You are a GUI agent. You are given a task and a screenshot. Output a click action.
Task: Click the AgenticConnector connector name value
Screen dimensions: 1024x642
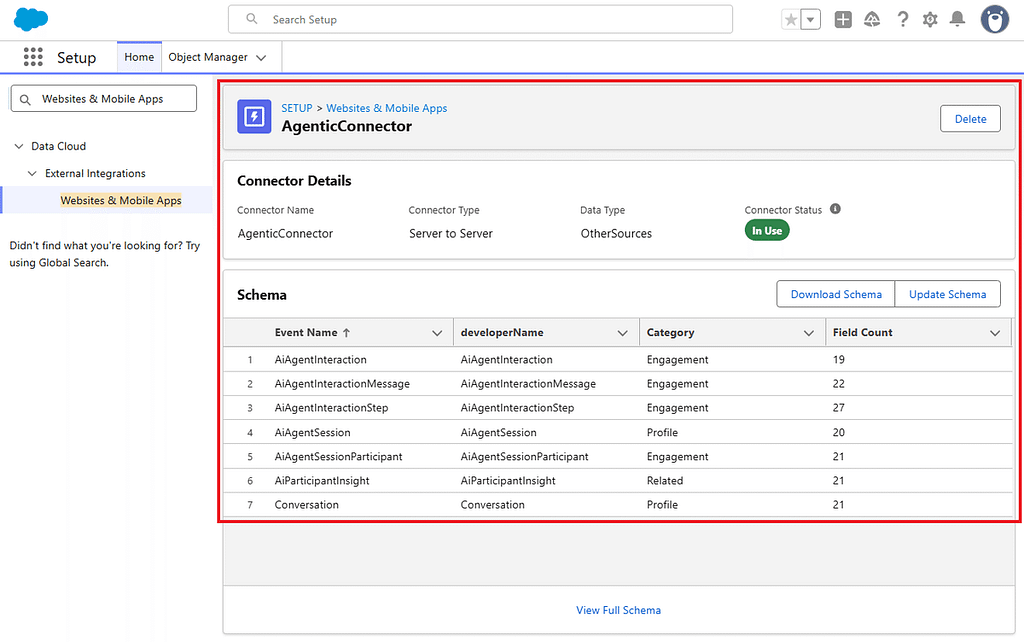(x=285, y=234)
